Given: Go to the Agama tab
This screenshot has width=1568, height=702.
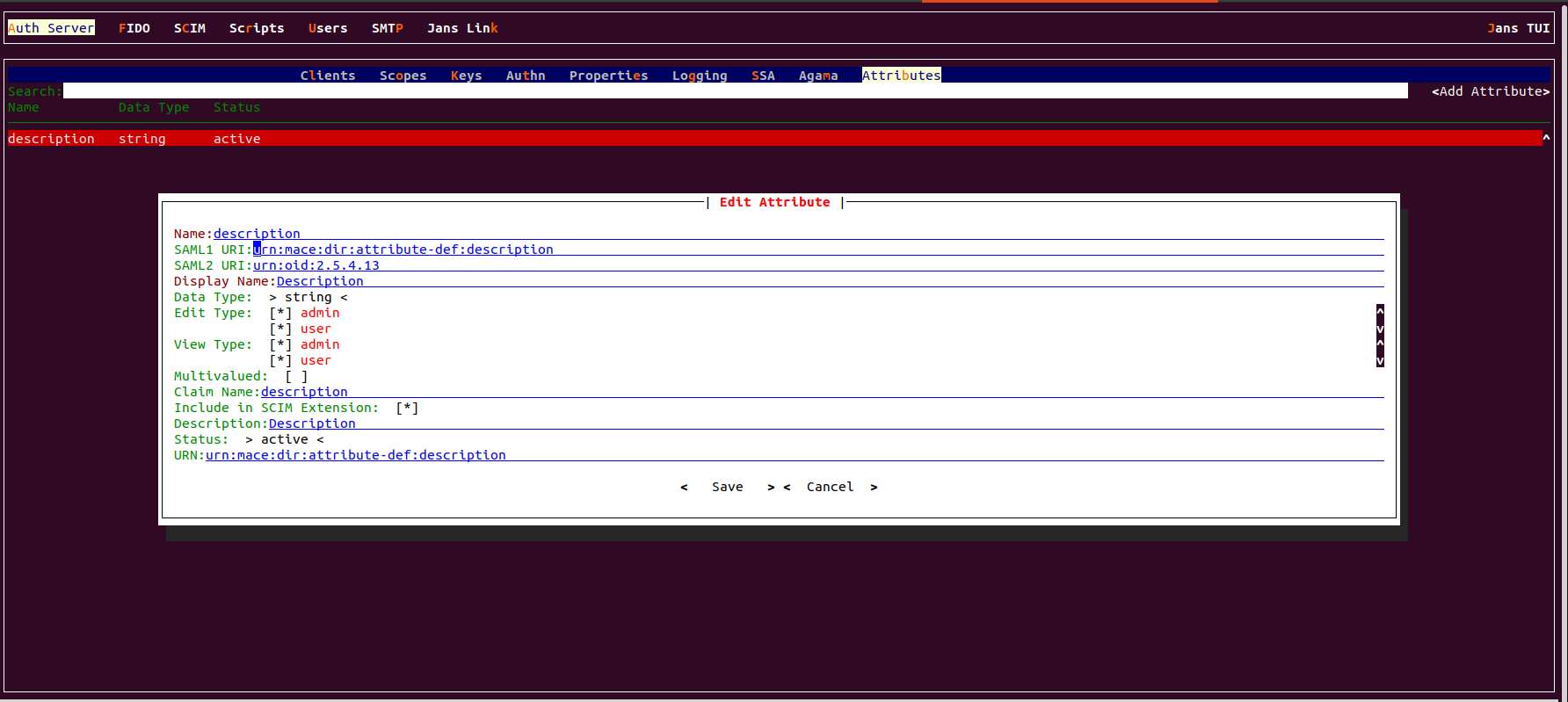Looking at the screenshot, I should (x=817, y=76).
